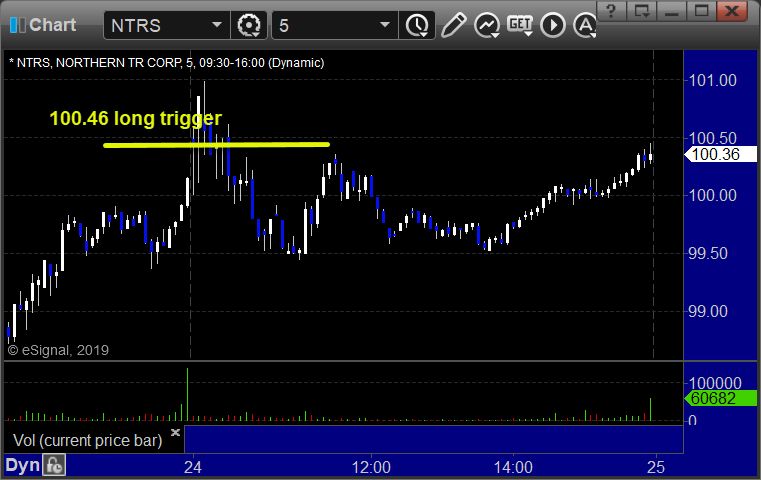Click the 99.50 price axis label
The height and width of the screenshot is (480, 761).
click(708, 253)
